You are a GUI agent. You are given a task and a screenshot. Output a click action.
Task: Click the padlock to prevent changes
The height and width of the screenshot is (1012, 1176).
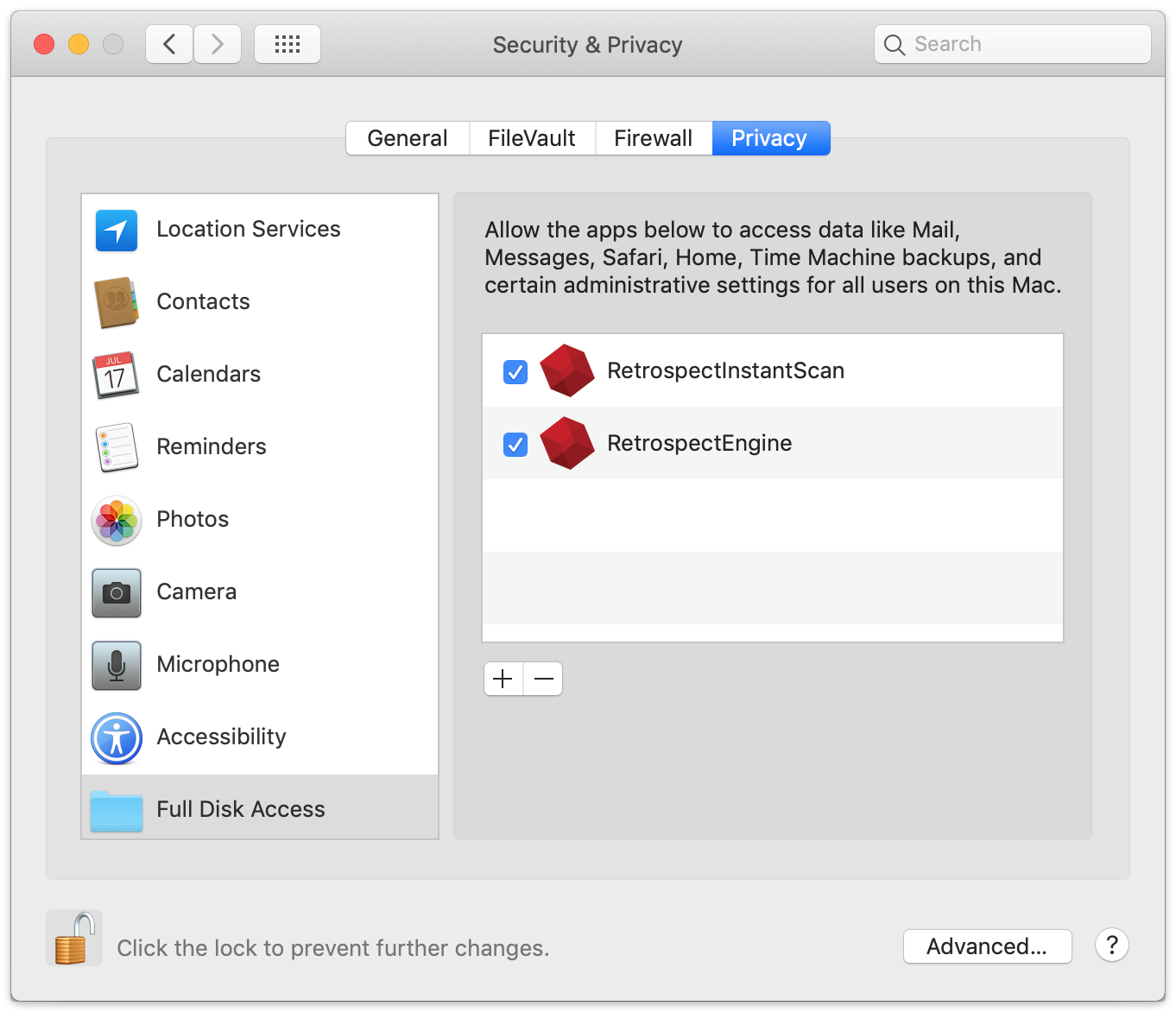(x=74, y=938)
